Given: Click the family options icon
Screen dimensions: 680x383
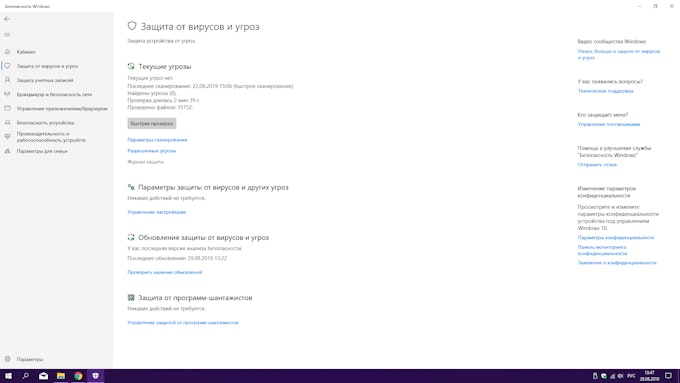Looking at the screenshot, I should [x=7, y=151].
